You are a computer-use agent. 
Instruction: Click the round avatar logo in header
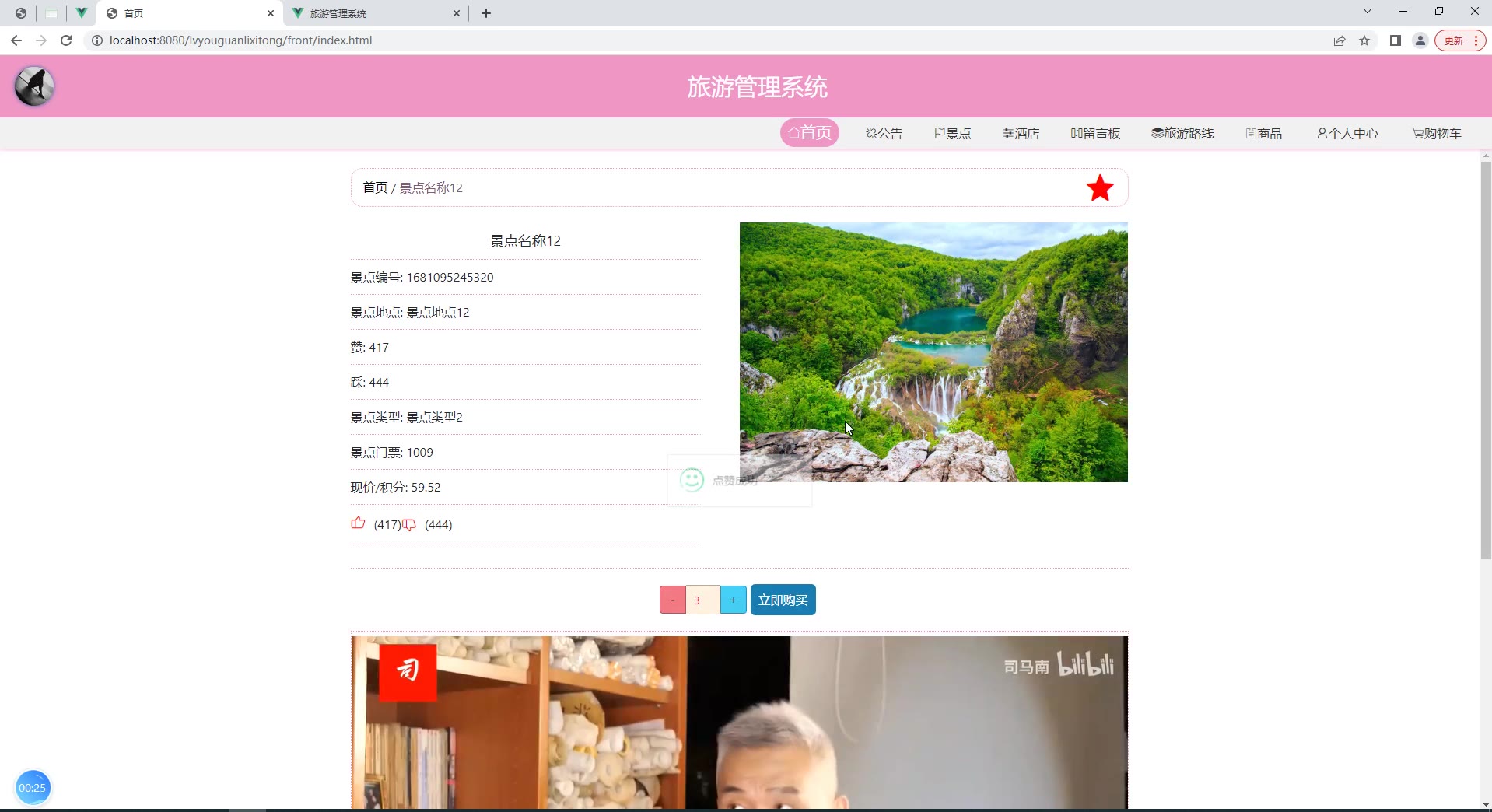coord(34,86)
